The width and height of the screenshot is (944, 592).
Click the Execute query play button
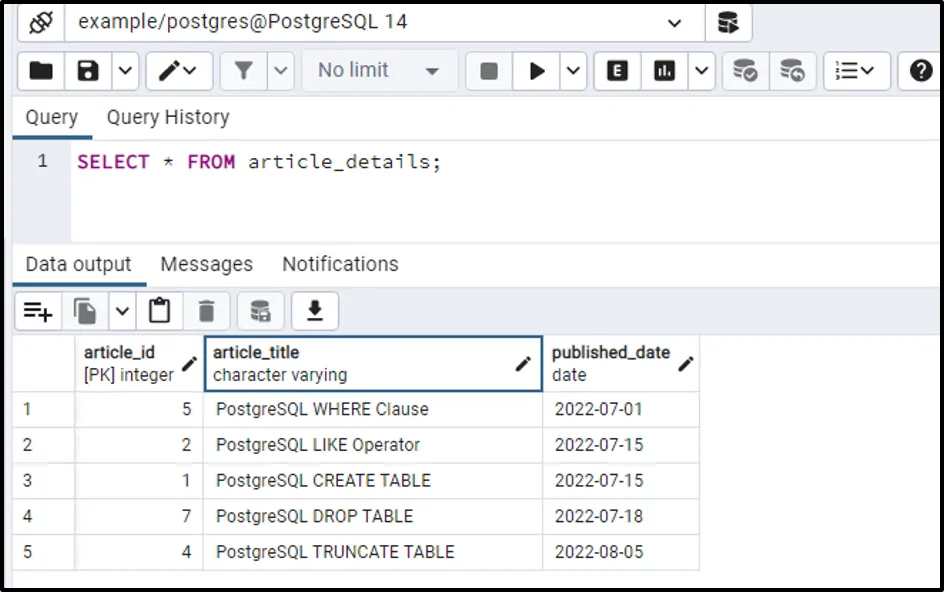click(x=538, y=71)
